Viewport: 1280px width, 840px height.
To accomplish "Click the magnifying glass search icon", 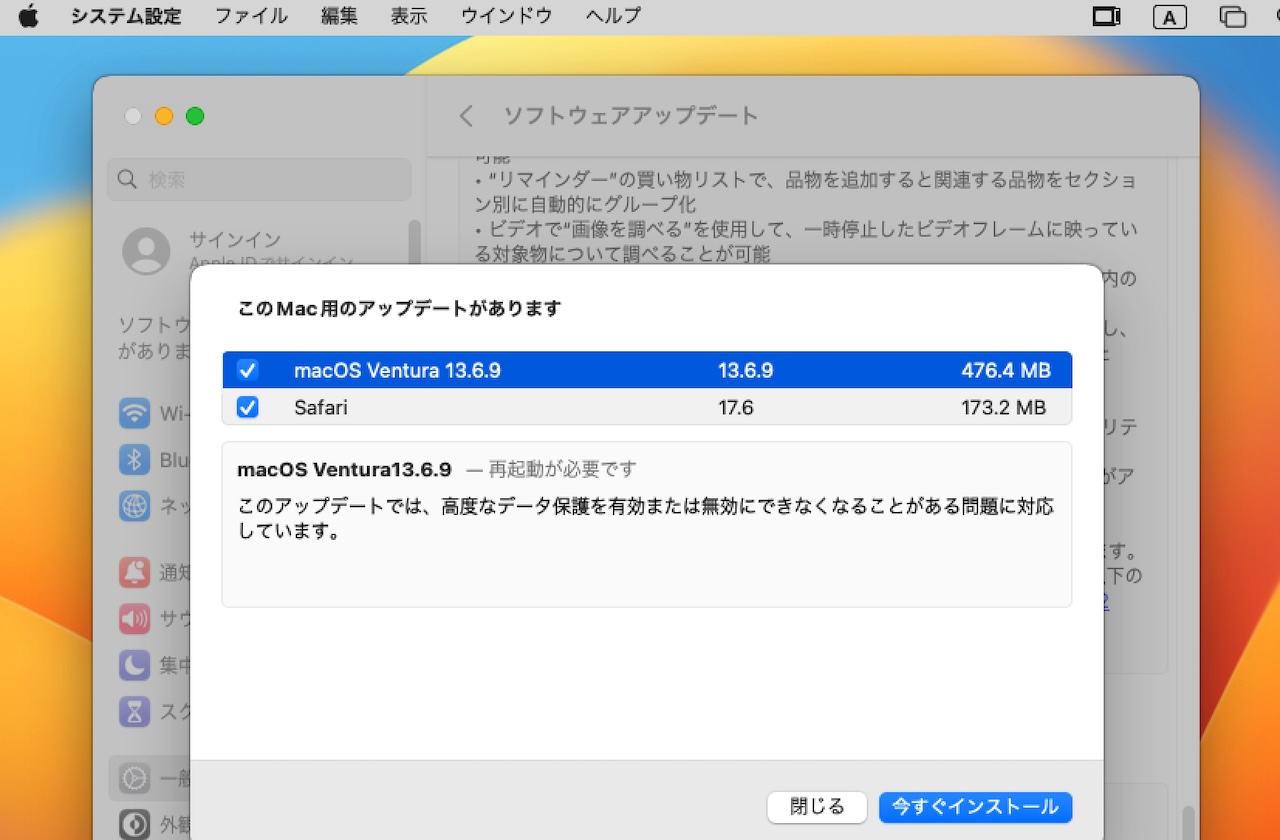I will click(x=127, y=180).
